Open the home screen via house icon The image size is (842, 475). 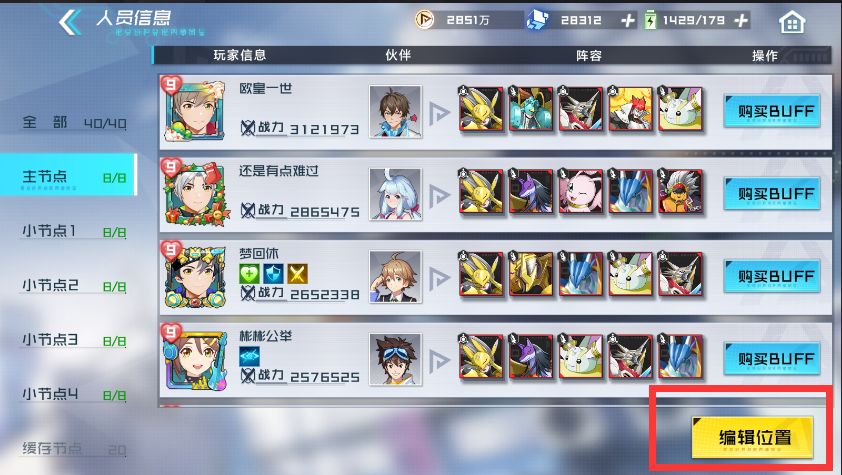(x=792, y=22)
